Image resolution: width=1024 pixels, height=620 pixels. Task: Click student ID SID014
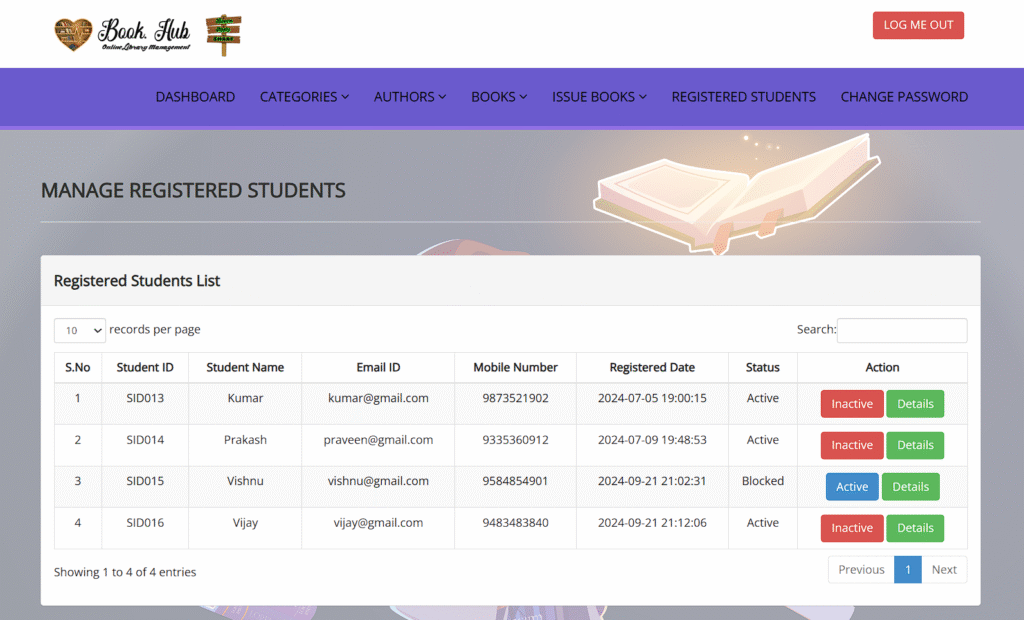[145, 440]
